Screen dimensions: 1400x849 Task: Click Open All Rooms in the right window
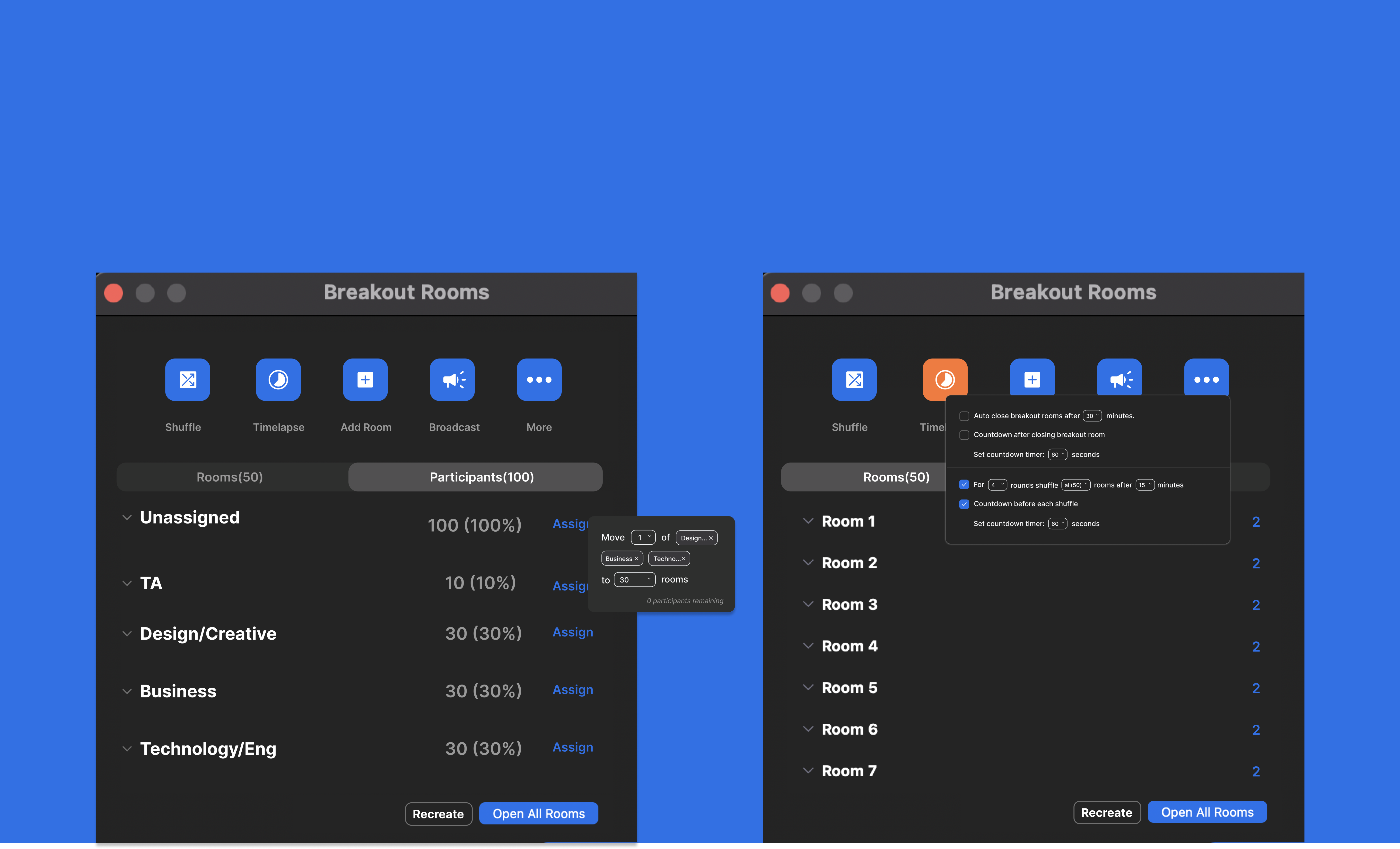pyautogui.click(x=1207, y=812)
